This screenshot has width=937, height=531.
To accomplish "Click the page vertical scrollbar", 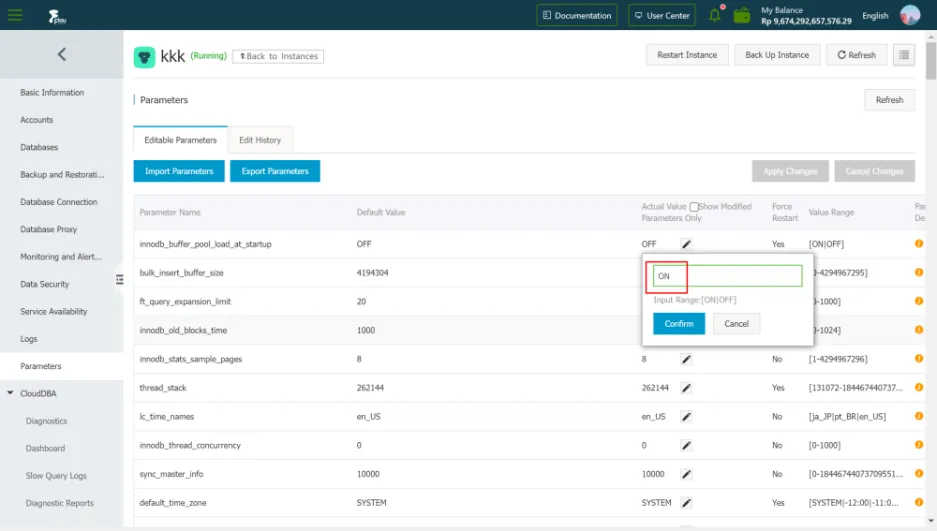I will [x=931, y=60].
